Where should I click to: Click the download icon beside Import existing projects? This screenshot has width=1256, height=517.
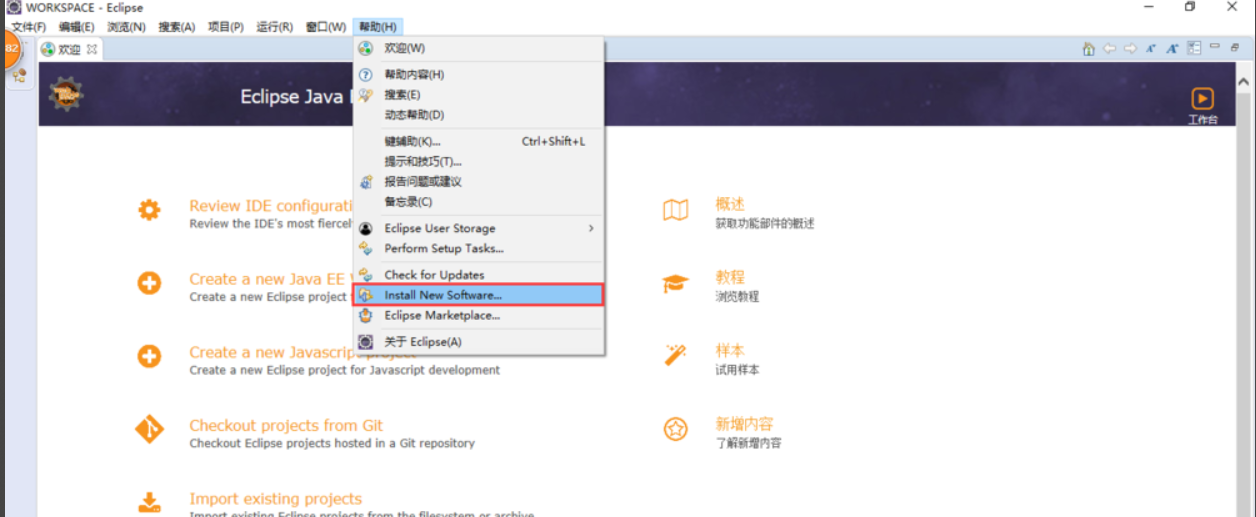(x=149, y=502)
